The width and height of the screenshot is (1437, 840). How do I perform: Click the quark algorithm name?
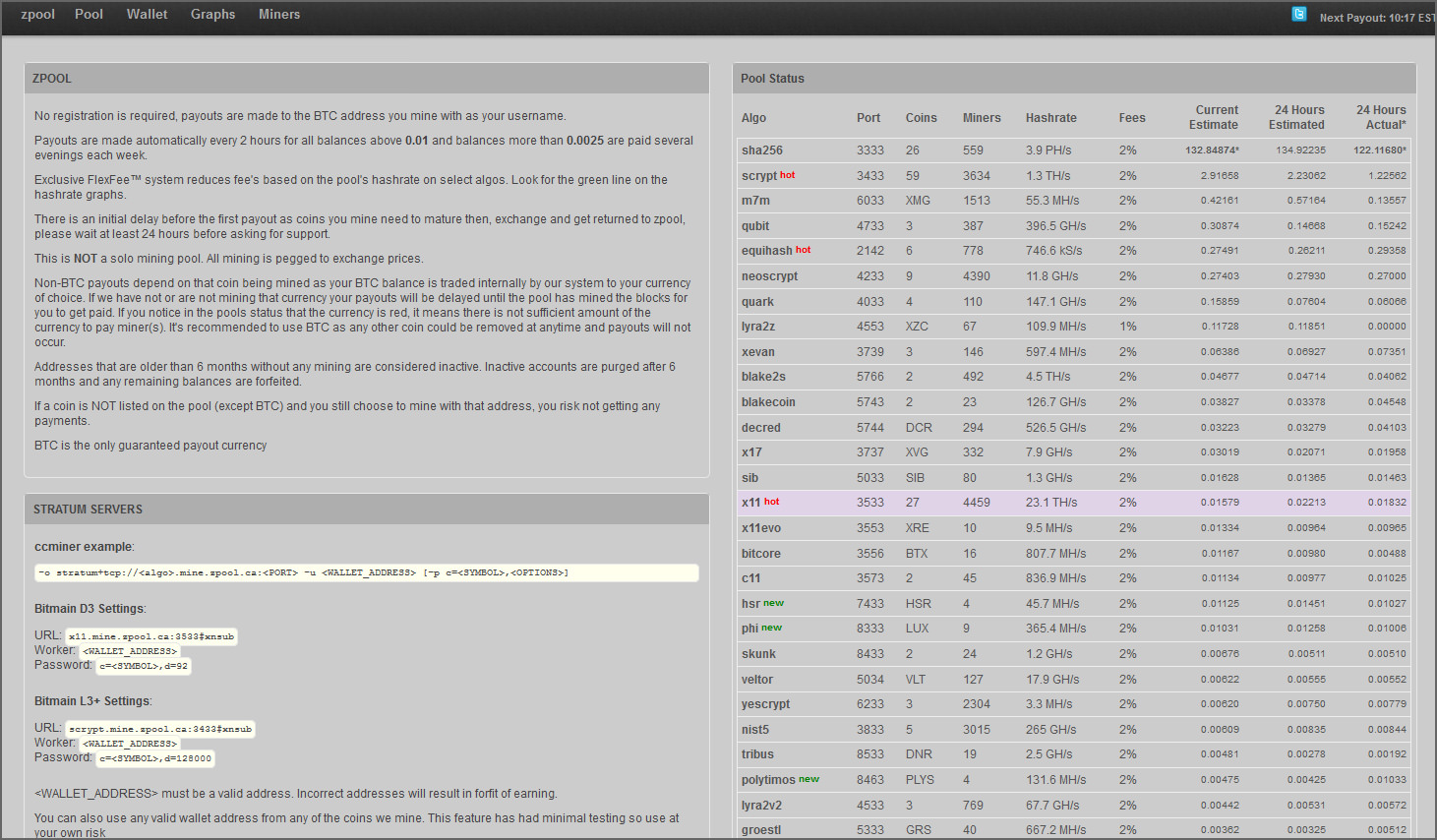coord(757,302)
